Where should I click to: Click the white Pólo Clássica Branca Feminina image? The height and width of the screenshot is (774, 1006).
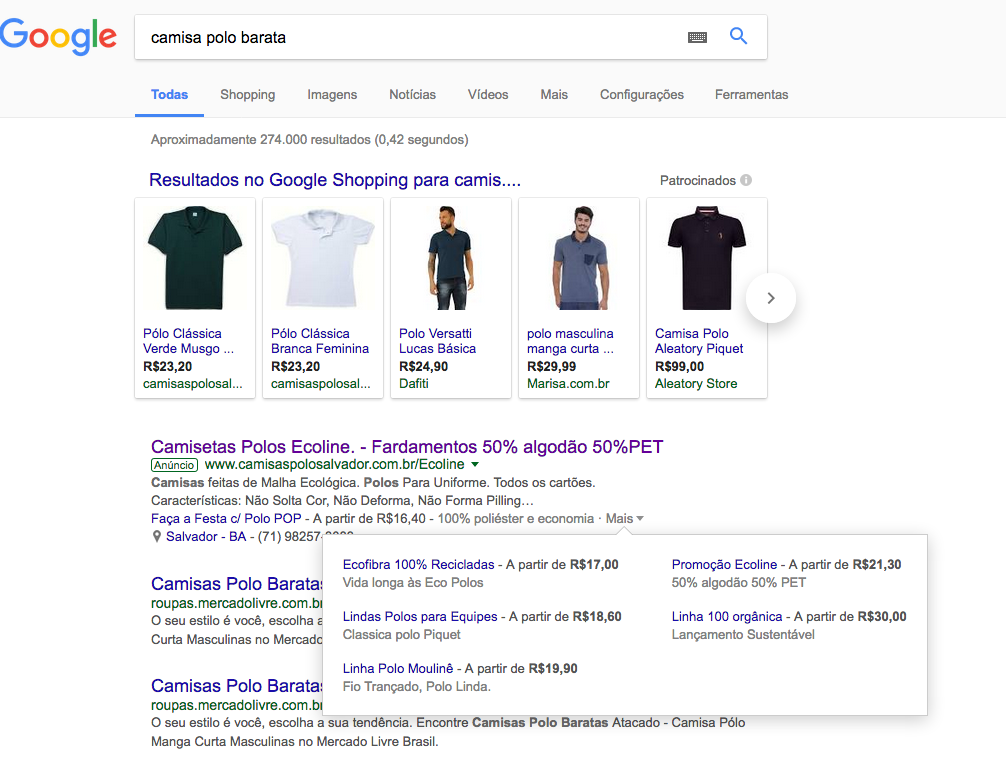(x=323, y=258)
